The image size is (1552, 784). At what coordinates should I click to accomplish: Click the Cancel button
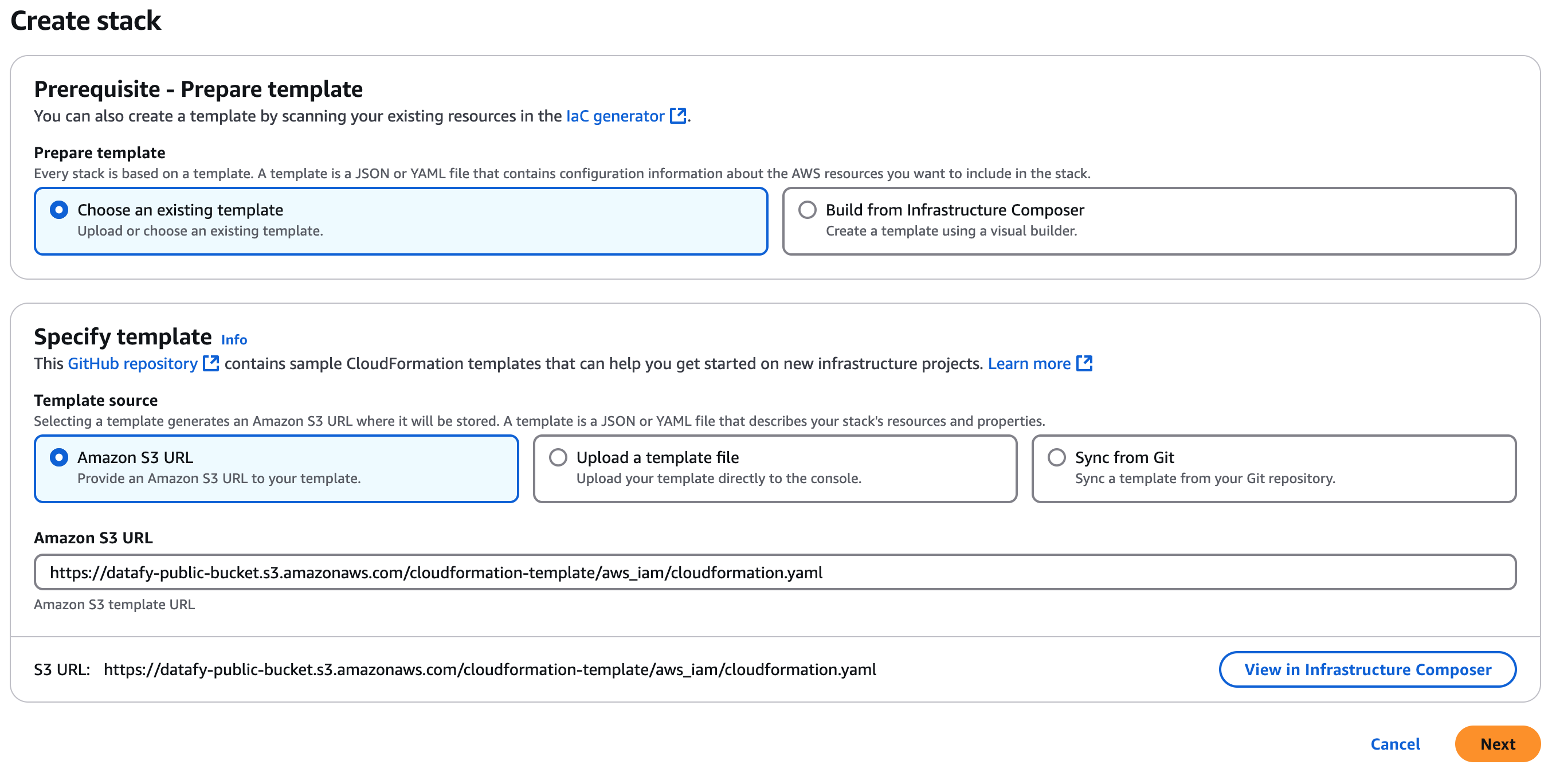pyautogui.click(x=1395, y=744)
